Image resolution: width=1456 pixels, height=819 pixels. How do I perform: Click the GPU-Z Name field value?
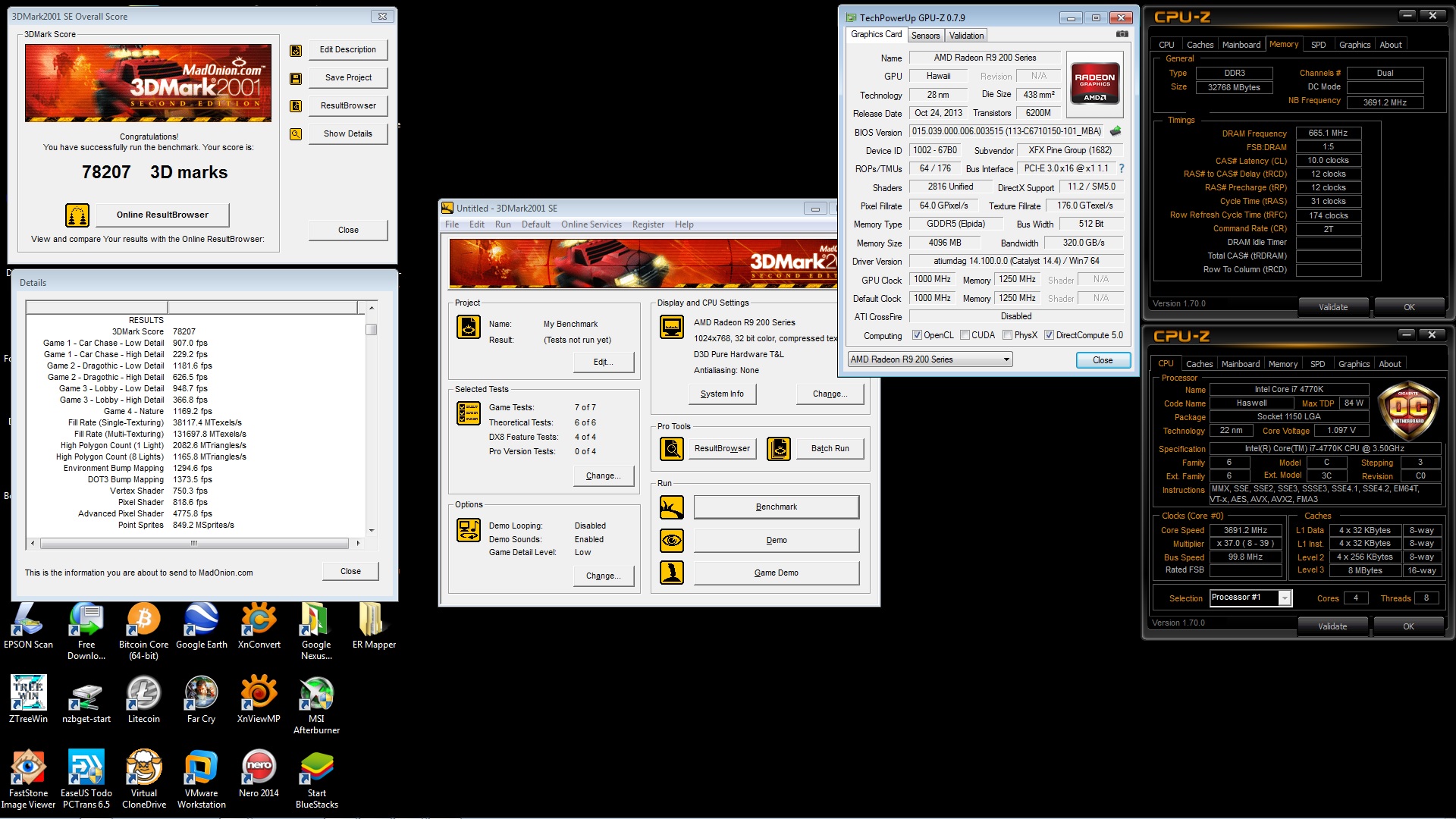click(985, 58)
